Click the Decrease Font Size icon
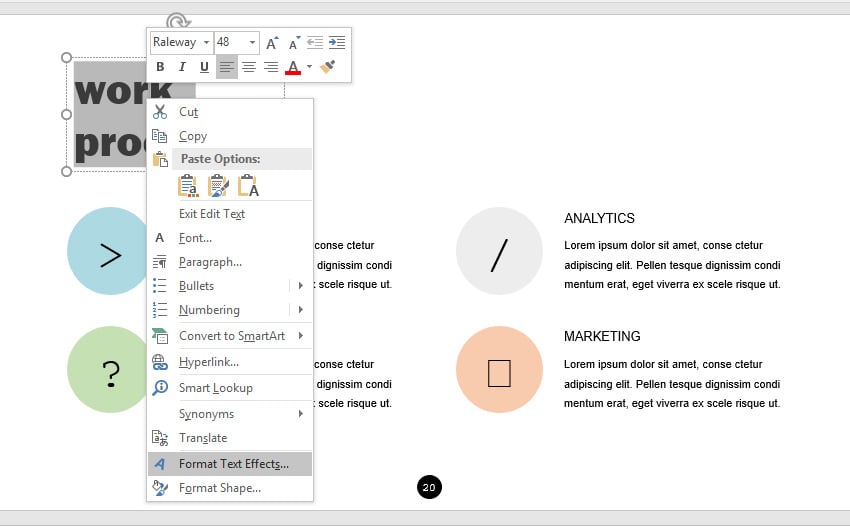The width and height of the screenshot is (850, 526). 294,43
